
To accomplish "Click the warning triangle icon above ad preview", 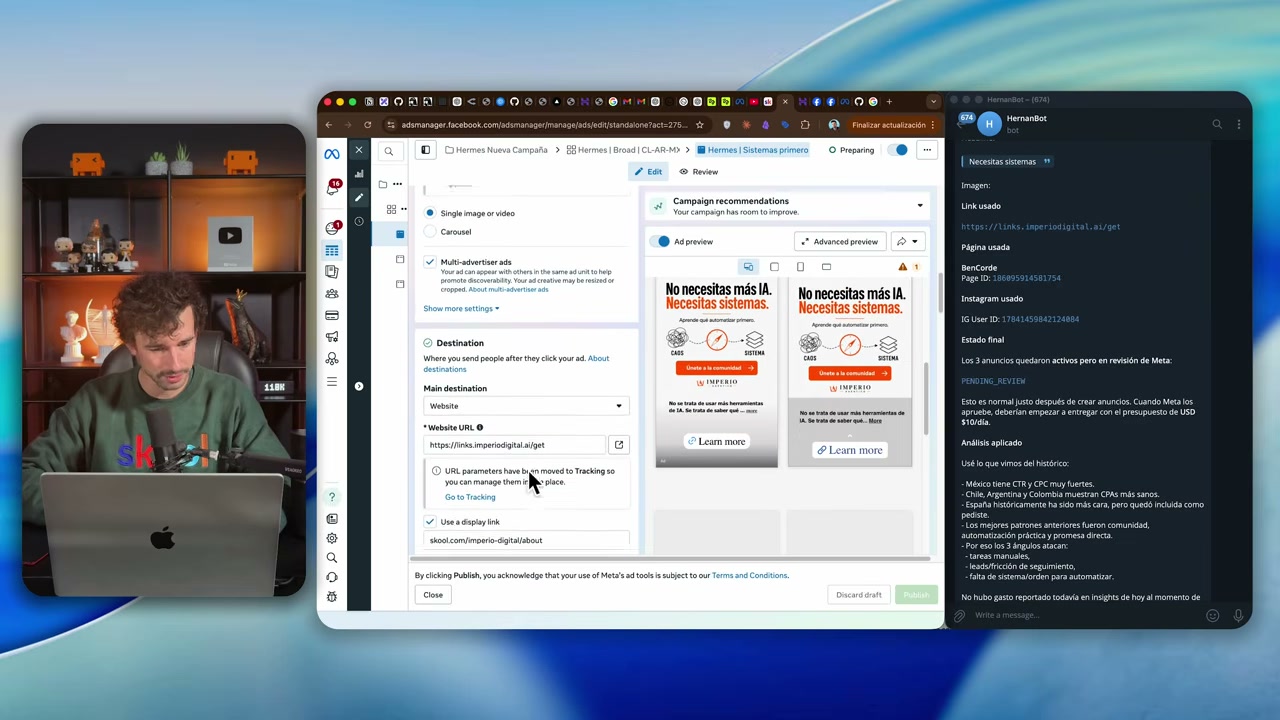I will pyautogui.click(x=902, y=267).
